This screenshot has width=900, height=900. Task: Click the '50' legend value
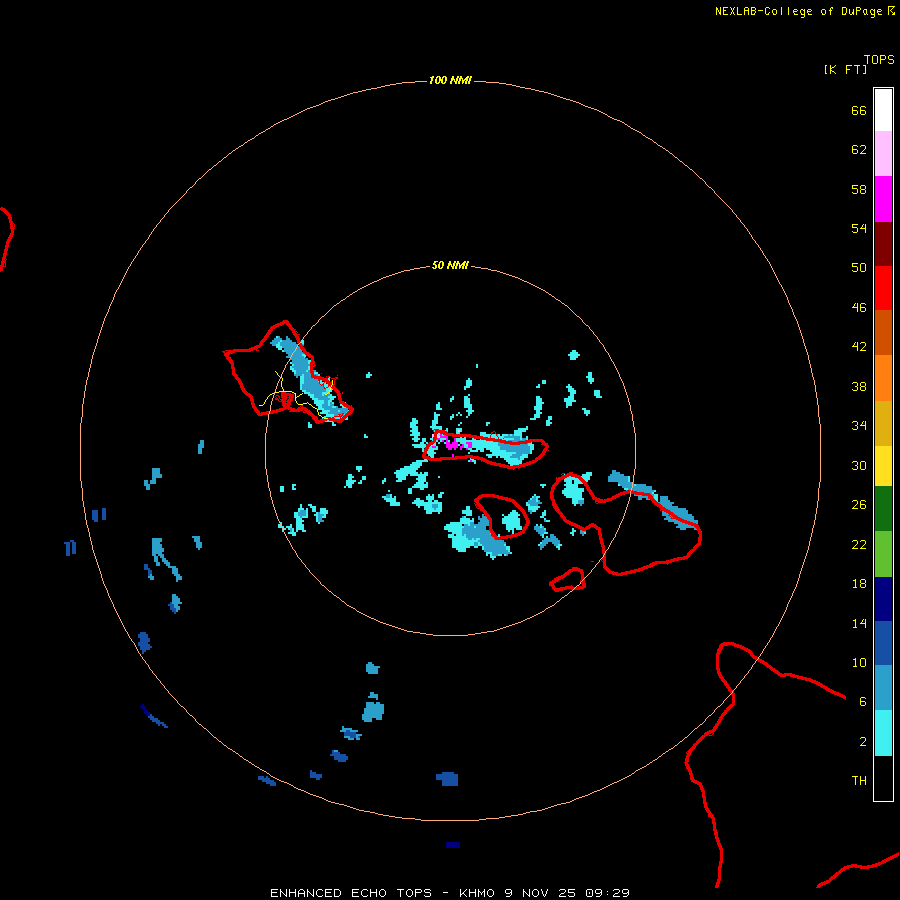(x=859, y=268)
